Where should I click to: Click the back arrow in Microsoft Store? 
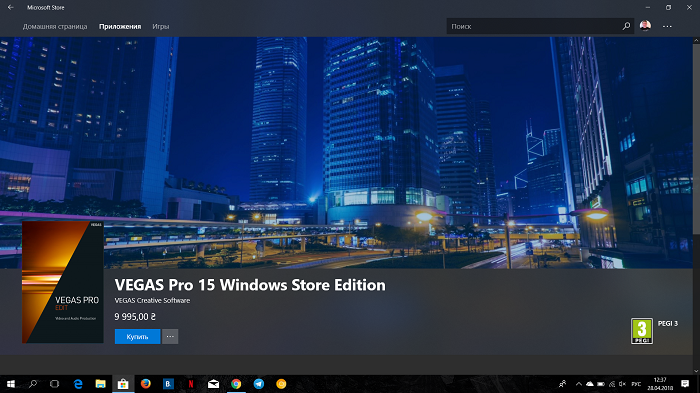coord(11,8)
